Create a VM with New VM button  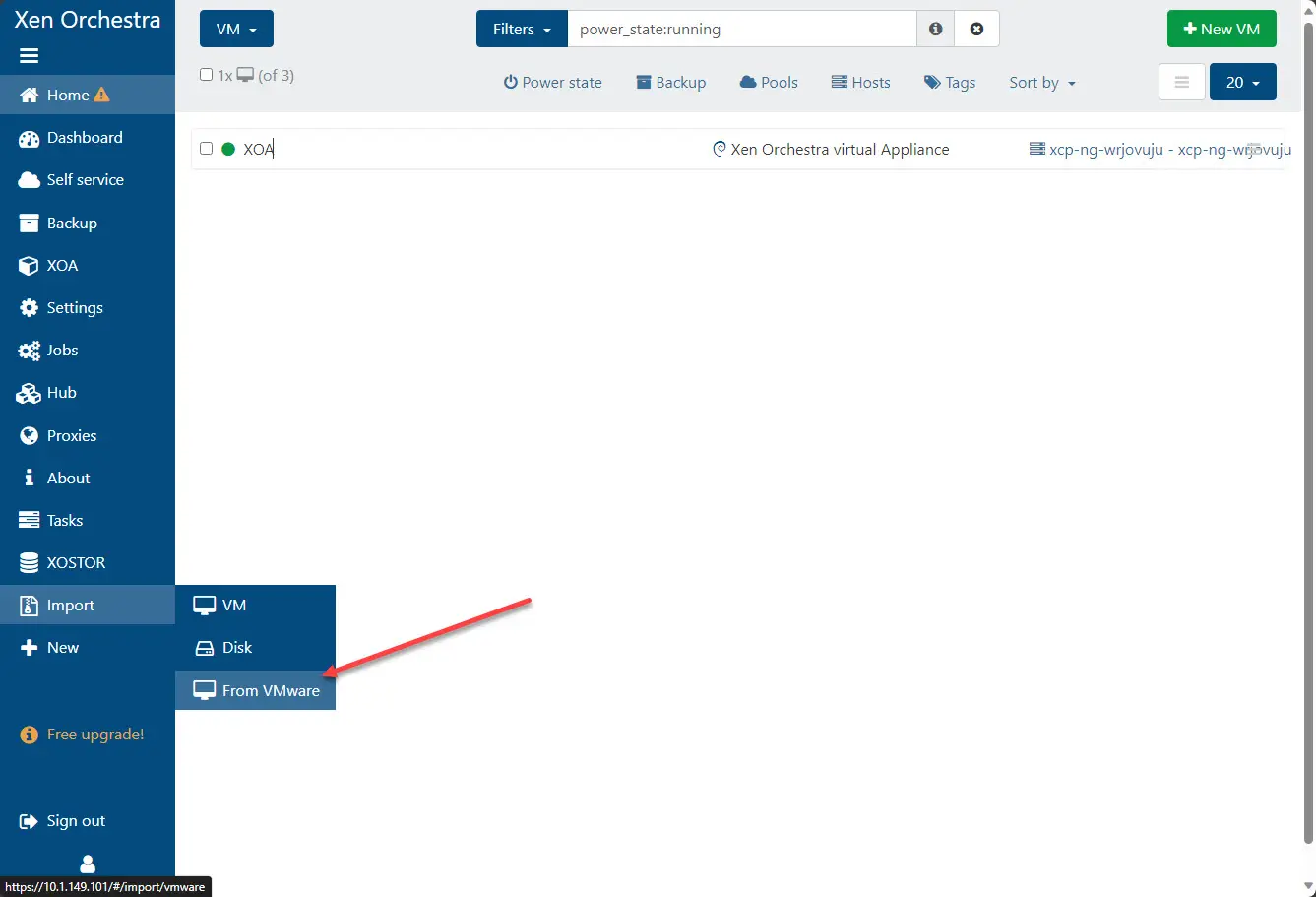coord(1222,30)
